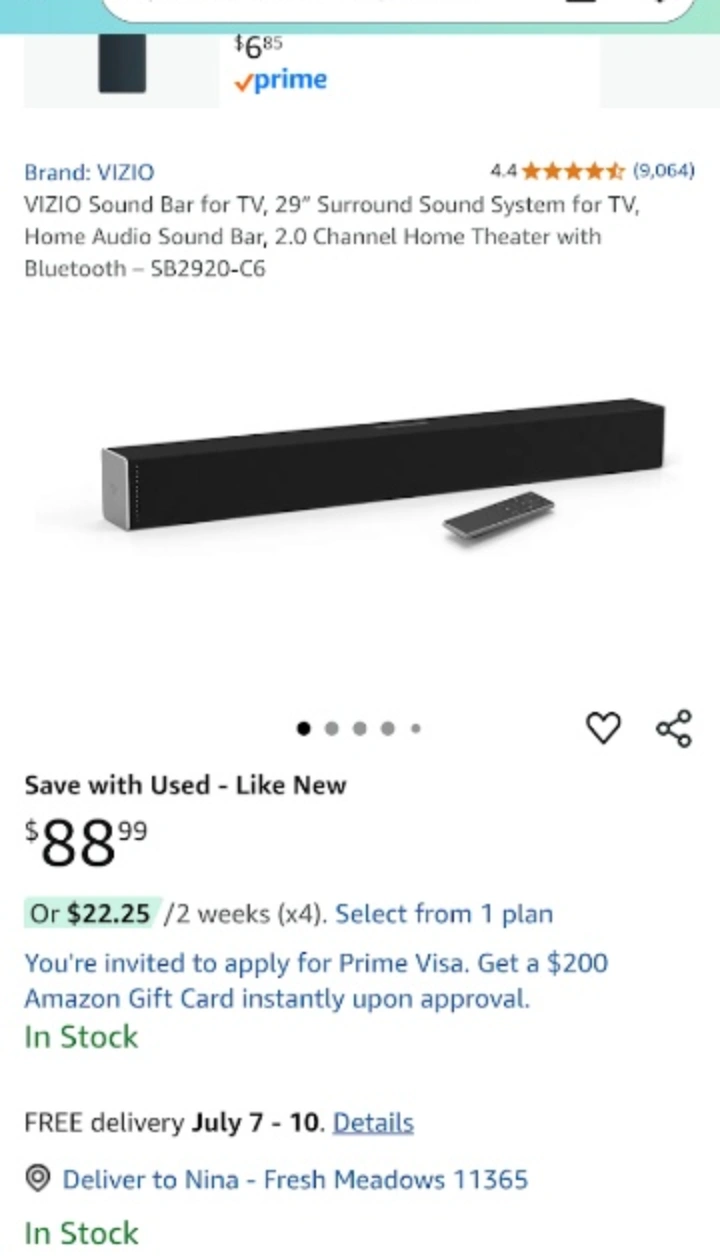
Task: Select the third carousel image dot
Action: pyautogui.click(x=360, y=728)
